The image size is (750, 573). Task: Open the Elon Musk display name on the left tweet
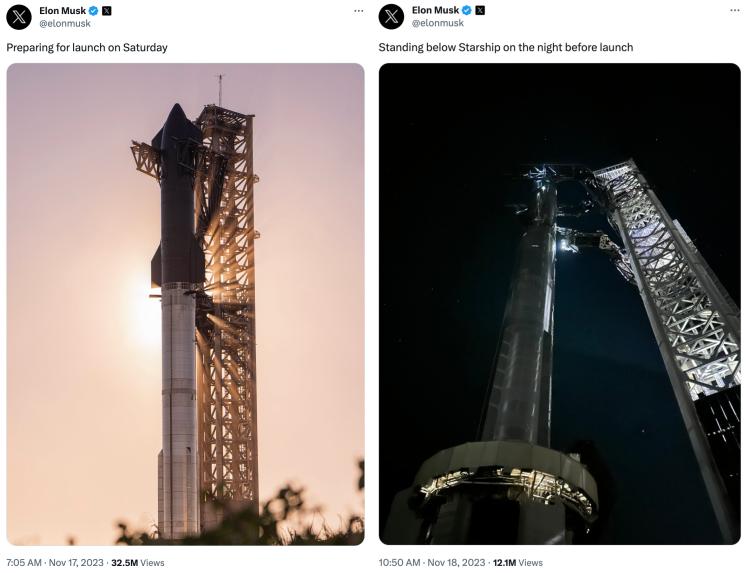pyautogui.click(x=62, y=11)
